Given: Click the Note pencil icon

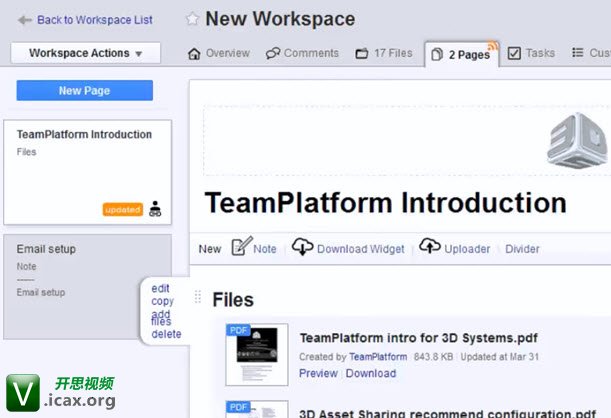Looking at the screenshot, I should (242, 246).
